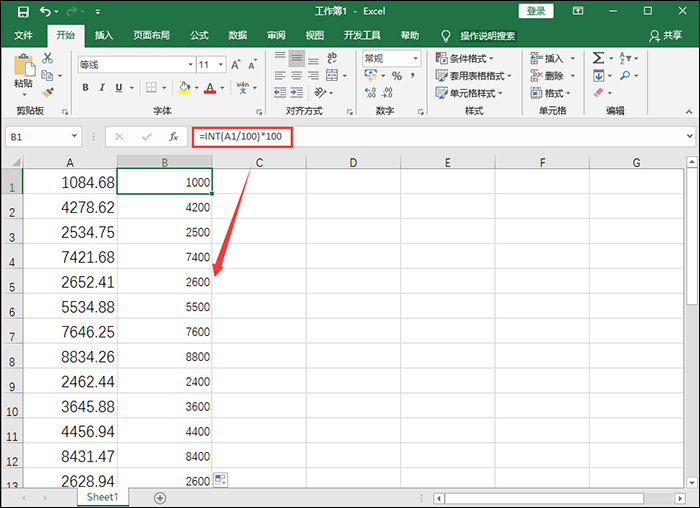Open the 条件格式 dropdown
The width and height of the screenshot is (700, 508).
[465, 58]
